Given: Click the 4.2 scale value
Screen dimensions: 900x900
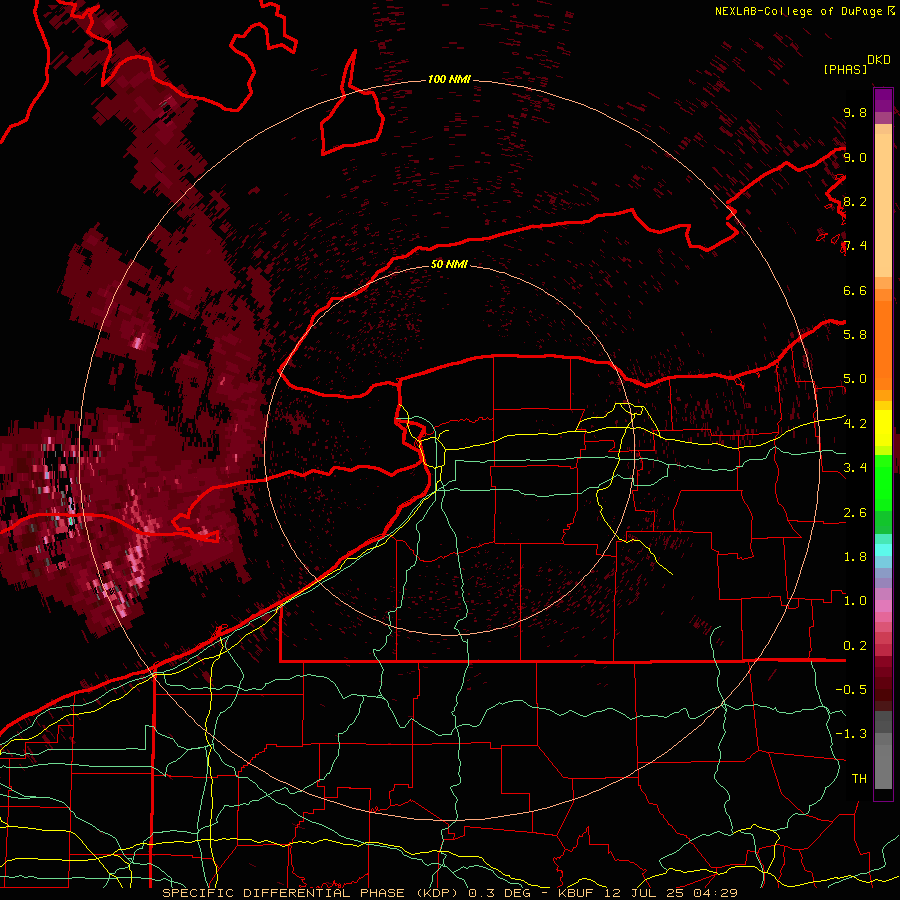Looking at the screenshot, I should pos(855,424).
